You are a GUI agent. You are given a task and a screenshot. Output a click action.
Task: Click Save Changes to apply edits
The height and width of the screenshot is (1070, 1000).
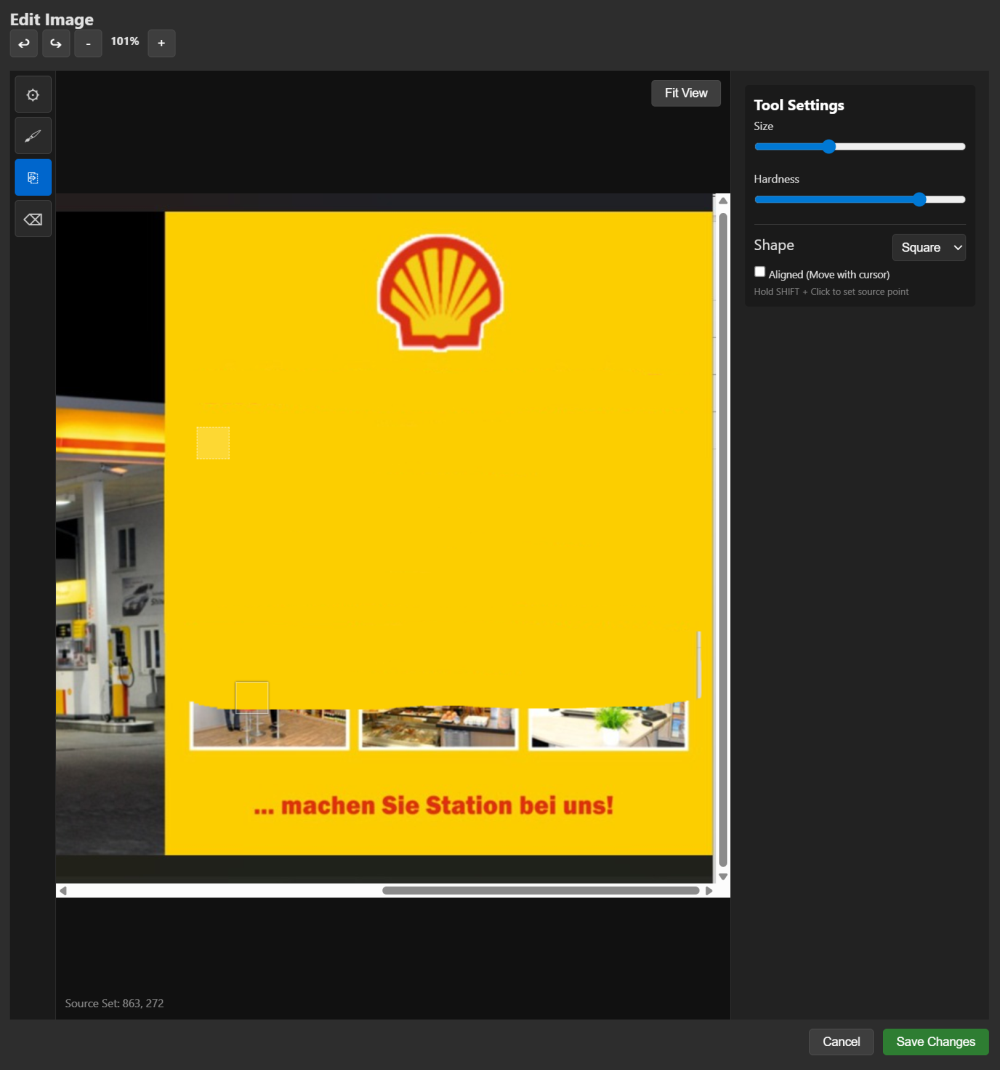[x=935, y=1042]
